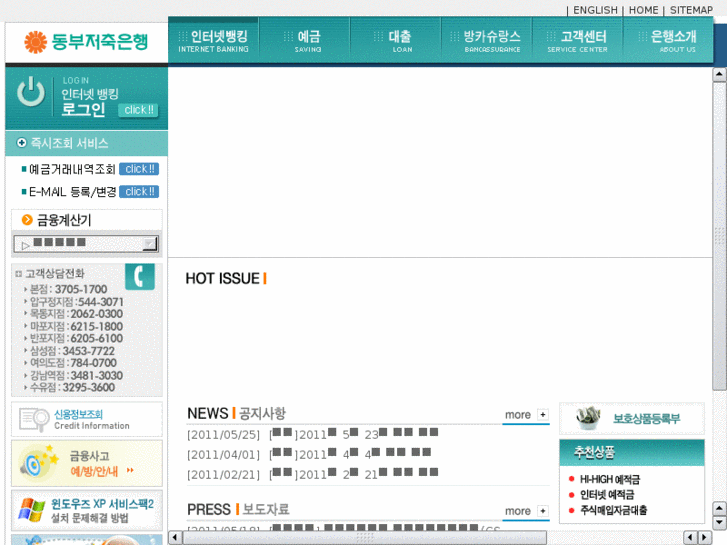727x545 pixels.
Task: Click the plus icon beside NEWS more
Action: [542, 414]
